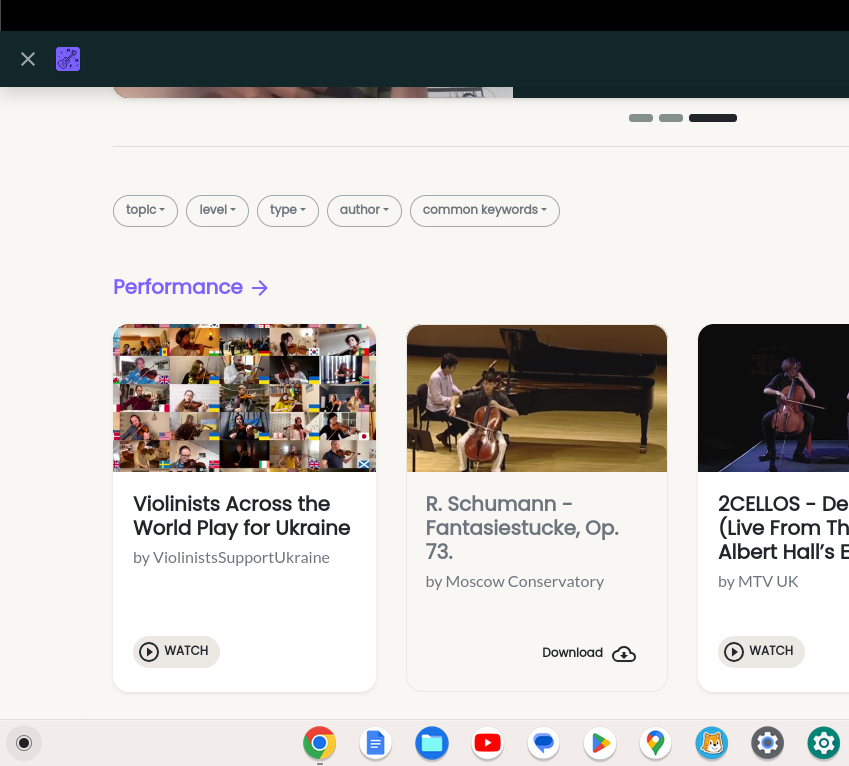The width and height of the screenshot is (849, 766).
Task: Open the author filter dropdown
Action: click(x=364, y=211)
